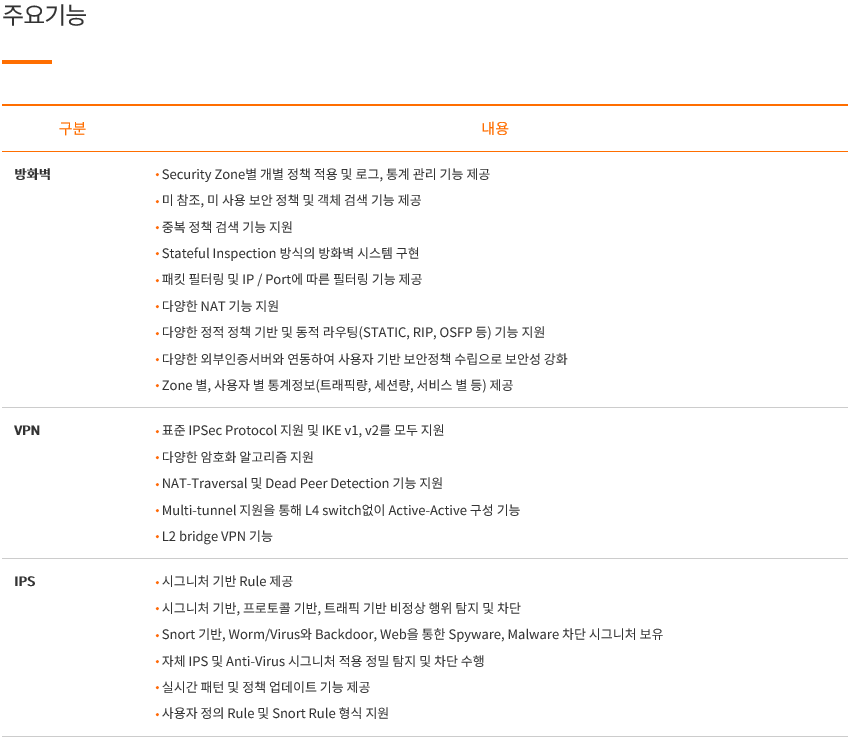Image resolution: width=851 pixels, height=739 pixels.
Task: Select the 내용 column header
Action: (494, 129)
